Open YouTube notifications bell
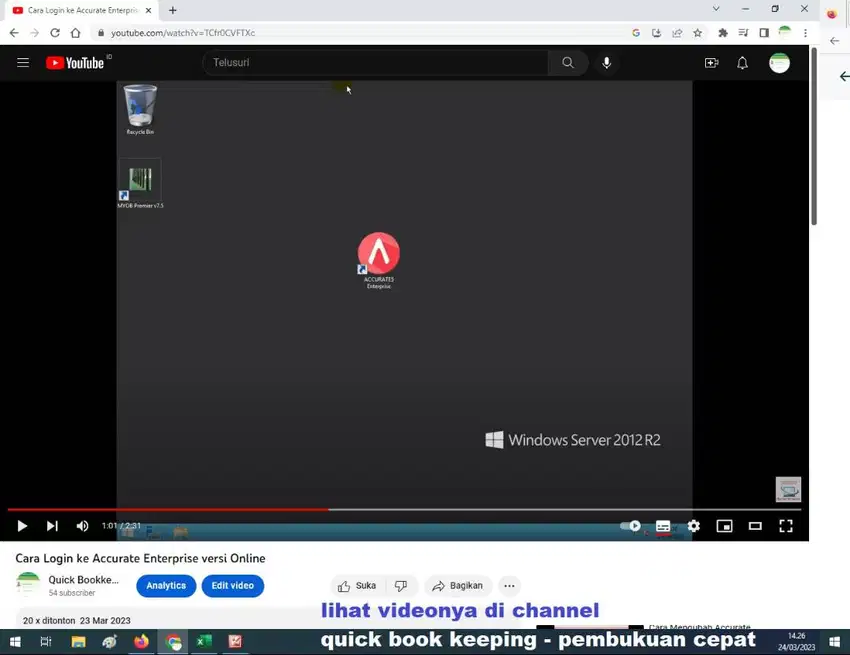850x655 pixels. point(742,63)
